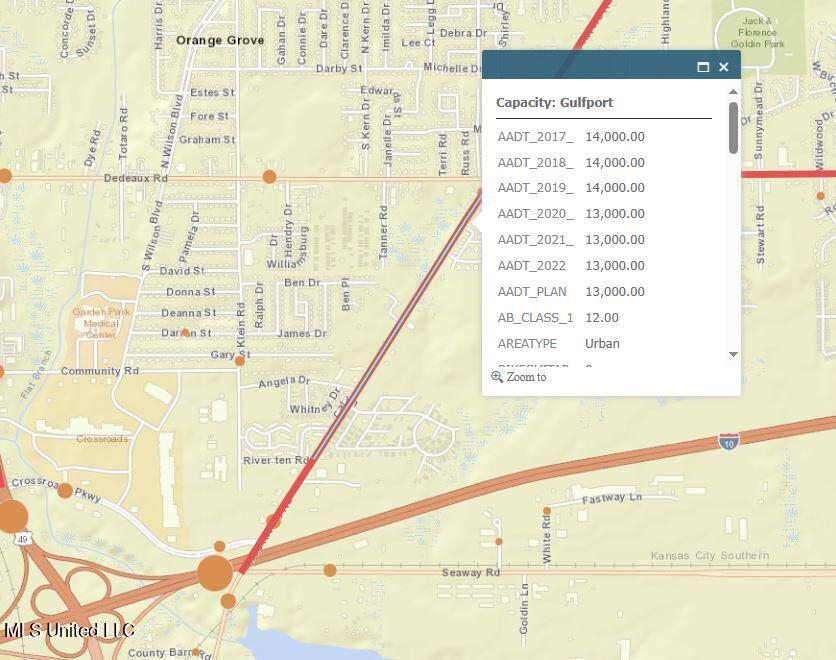This screenshot has width=836, height=660.
Task: Click the orange marker on Crossroads Pkwy
Action: 65,490
